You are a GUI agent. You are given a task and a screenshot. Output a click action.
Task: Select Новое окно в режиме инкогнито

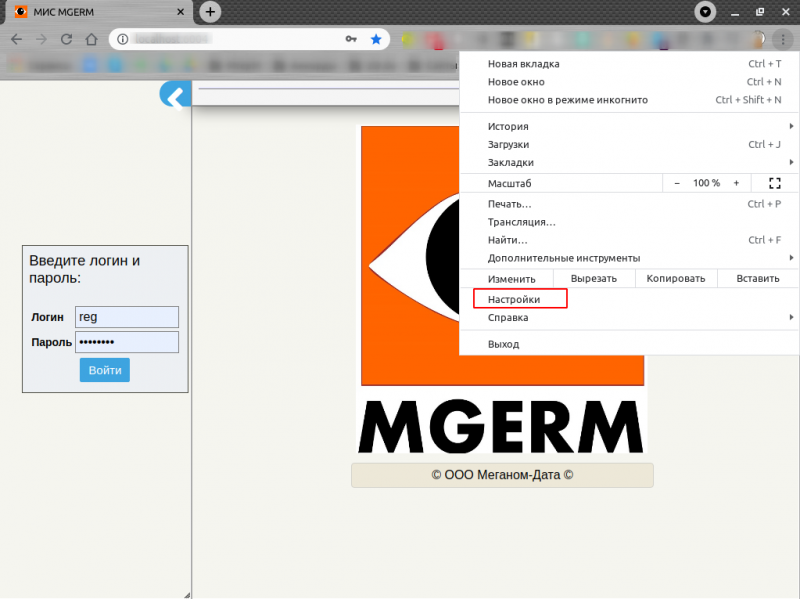pyautogui.click(x=568, y=100)
